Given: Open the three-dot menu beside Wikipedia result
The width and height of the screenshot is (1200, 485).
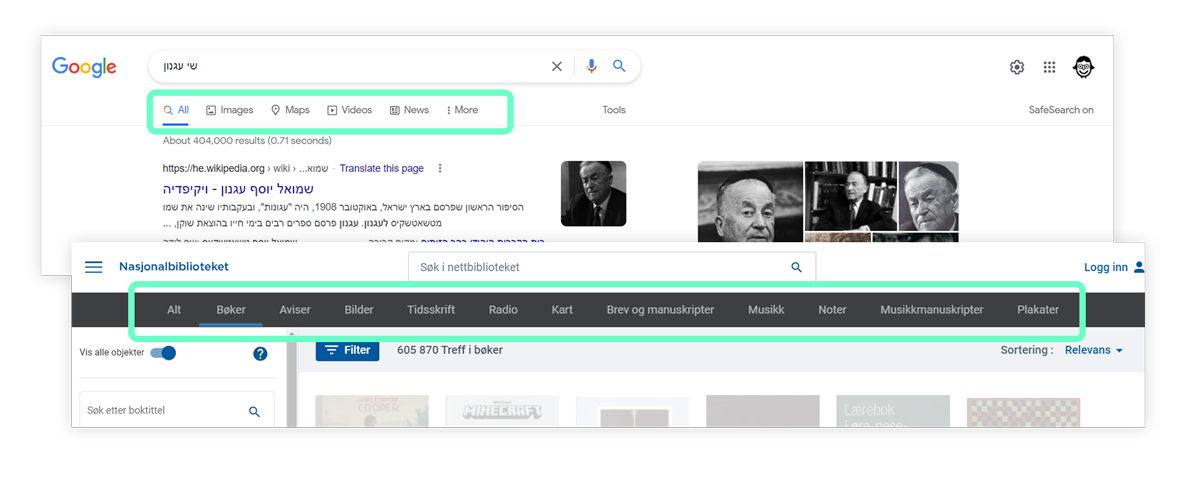Looking at the screenshot, I should 440,169.
